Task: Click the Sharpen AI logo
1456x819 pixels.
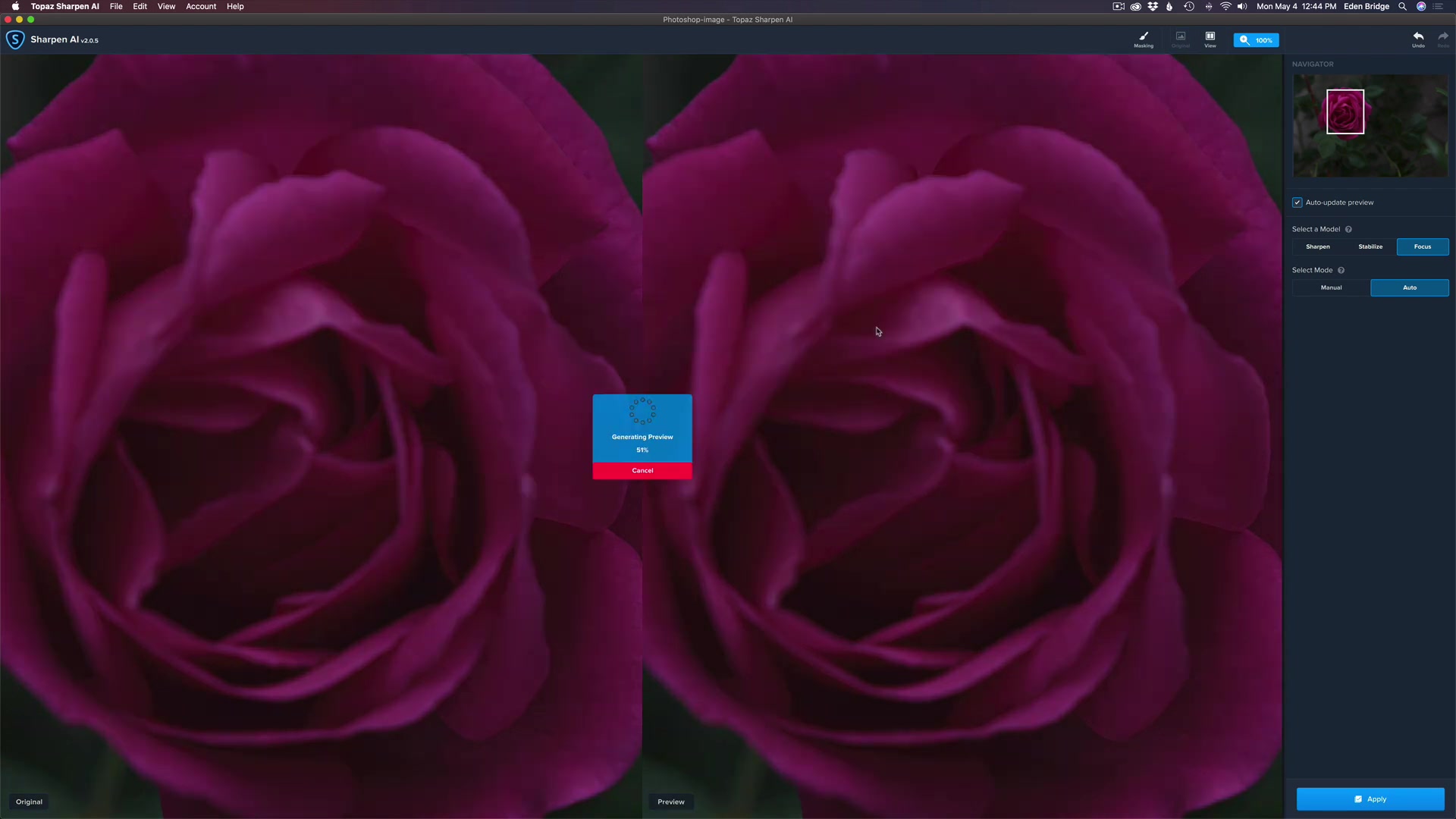Action: pos(15,39)
